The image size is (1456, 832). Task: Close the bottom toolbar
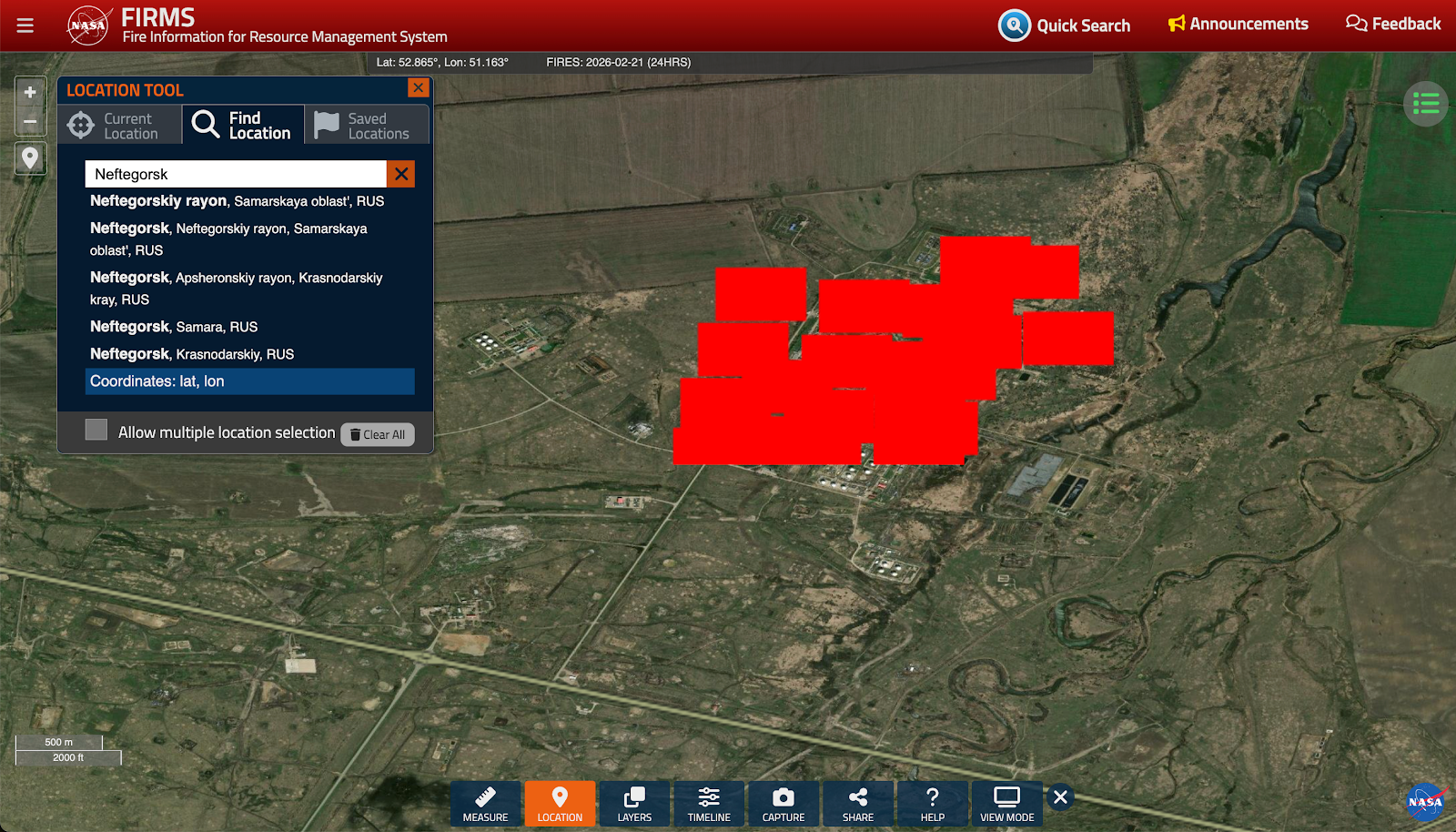click(1061, 797)
